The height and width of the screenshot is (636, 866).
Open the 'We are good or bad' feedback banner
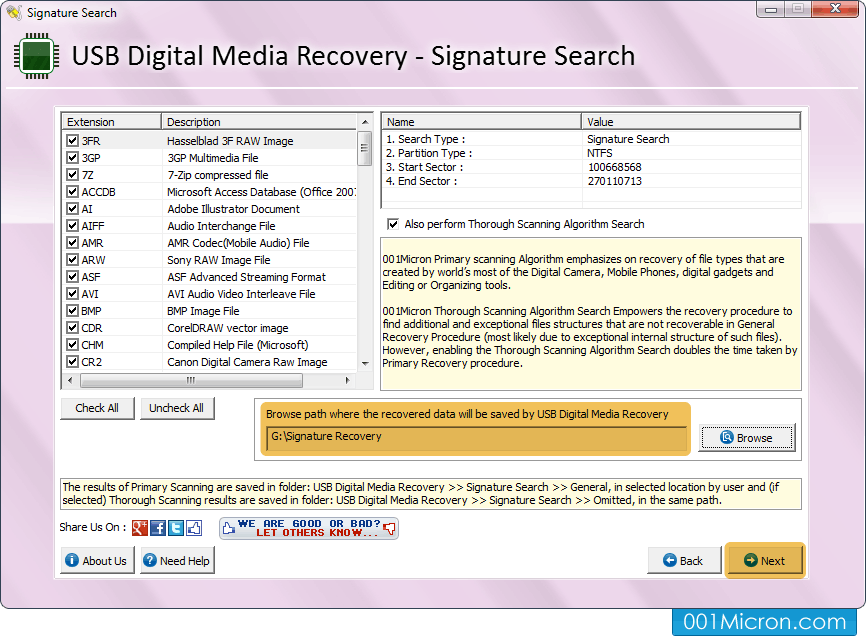[x=309, y=528]
